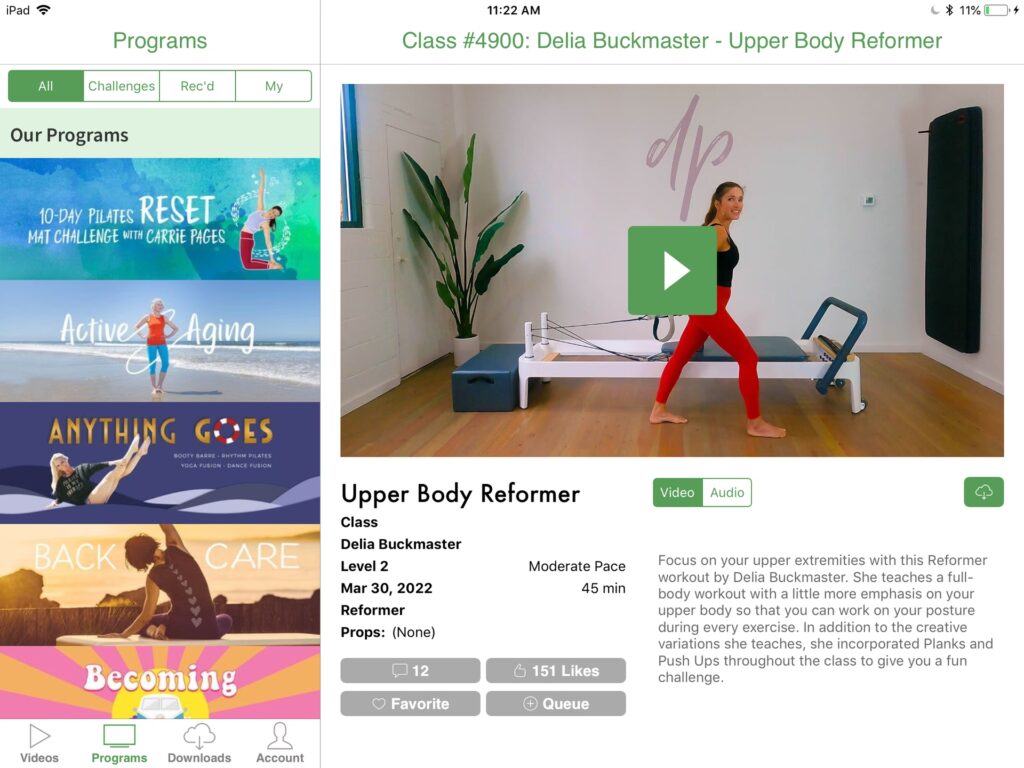Add the class to Queue

pyautogui.click(x=556, y=704)
